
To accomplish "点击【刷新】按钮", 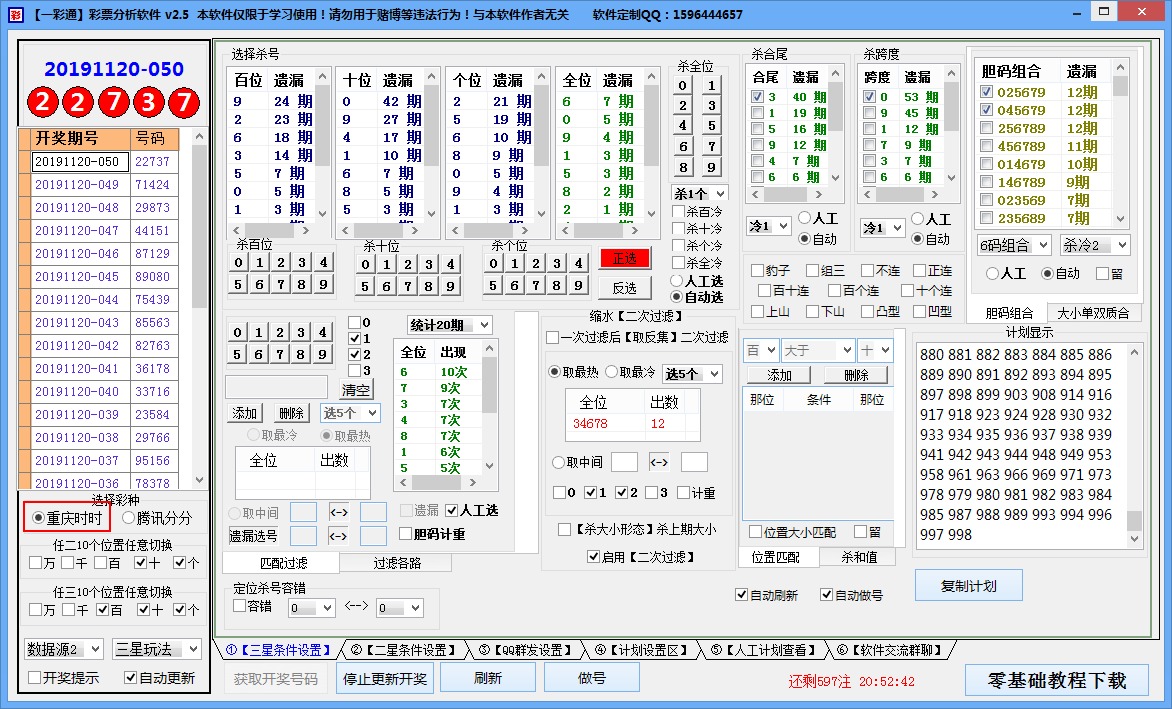I will 487,677.
